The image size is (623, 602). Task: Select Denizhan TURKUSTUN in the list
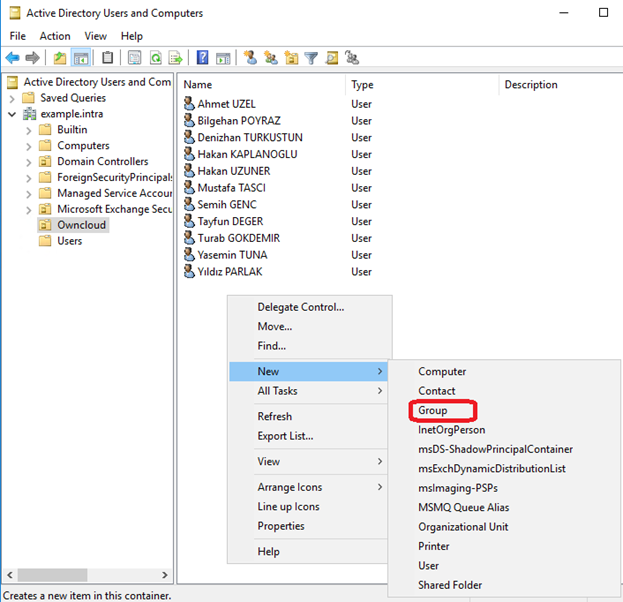(250, 137)
